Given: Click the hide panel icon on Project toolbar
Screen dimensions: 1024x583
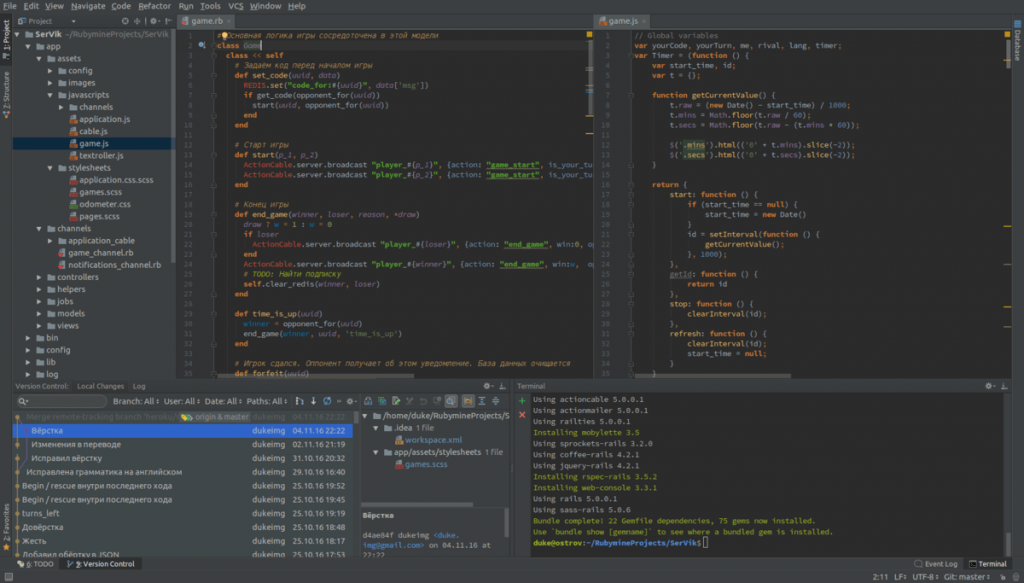Looking at the screenshot, I should [167, 21].
